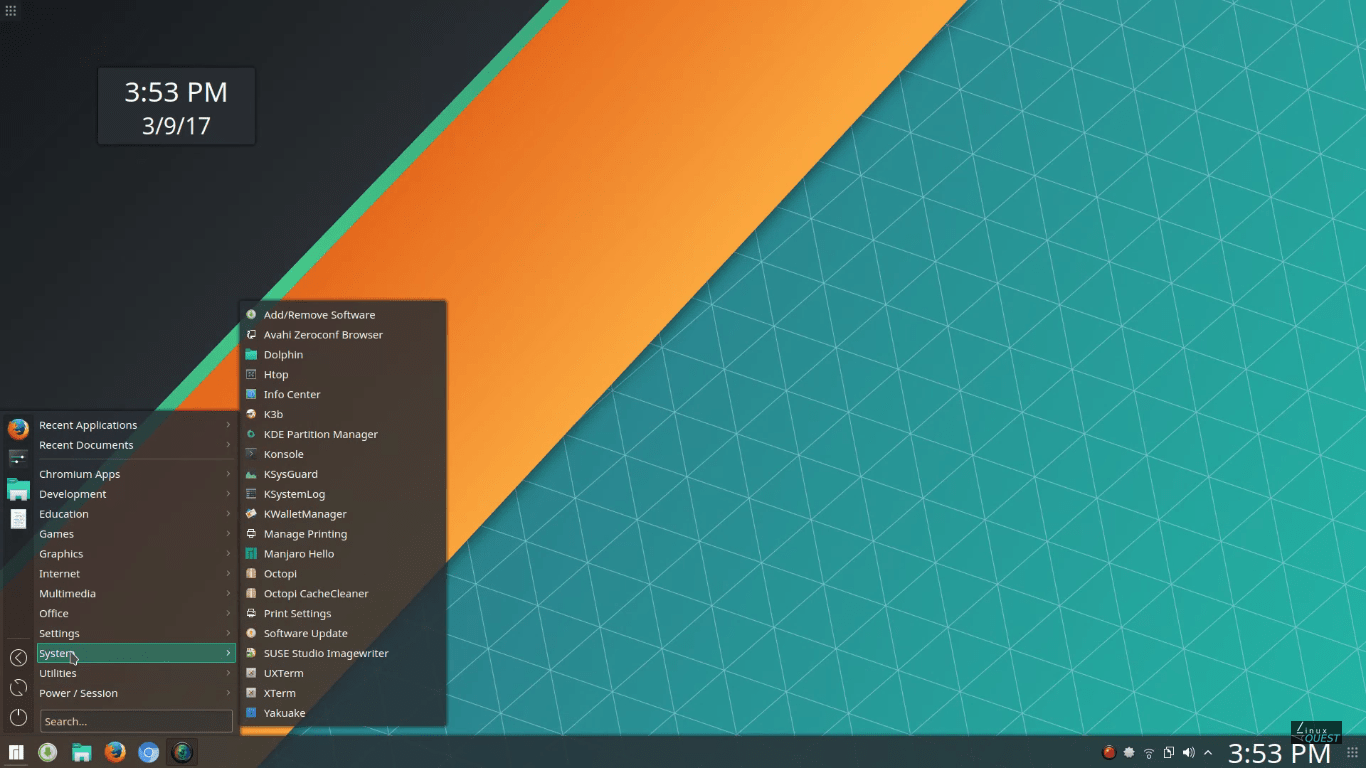Open the Office category
Screen dimensions: 1366x768
click(135, 614)
